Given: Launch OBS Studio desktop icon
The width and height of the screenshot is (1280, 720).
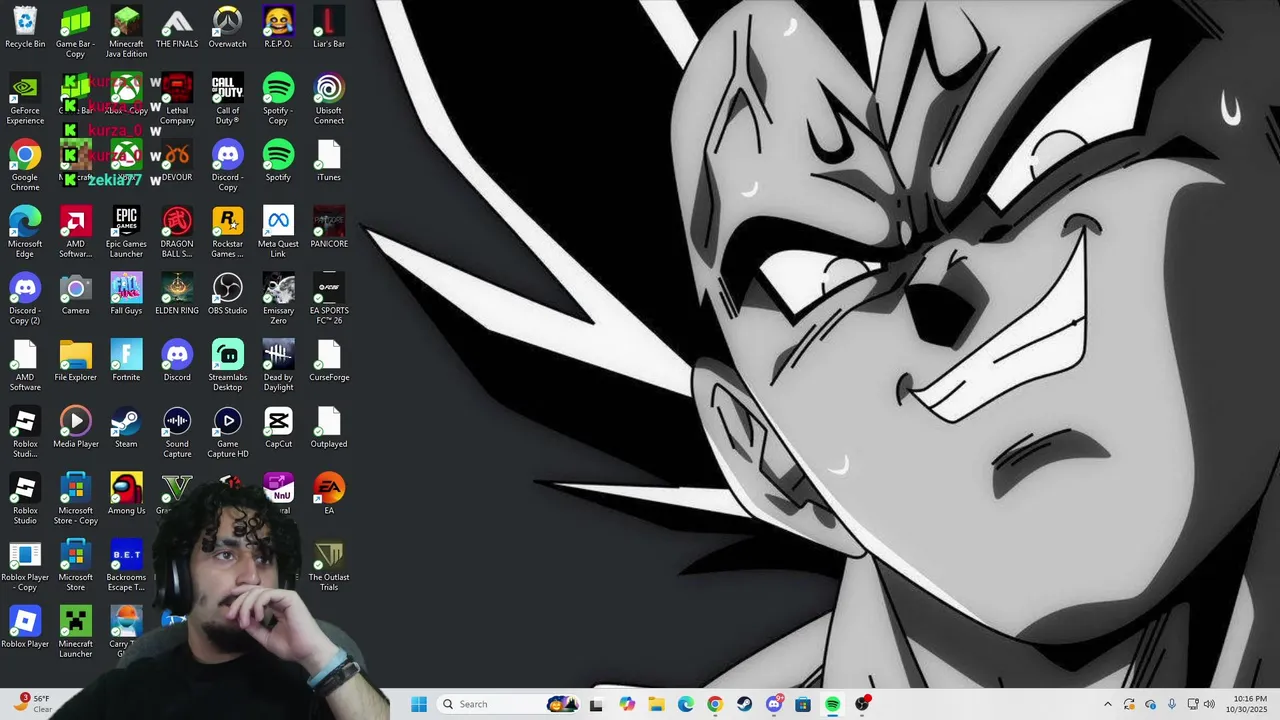Looking at the screenshot, I should coord(228,294).
